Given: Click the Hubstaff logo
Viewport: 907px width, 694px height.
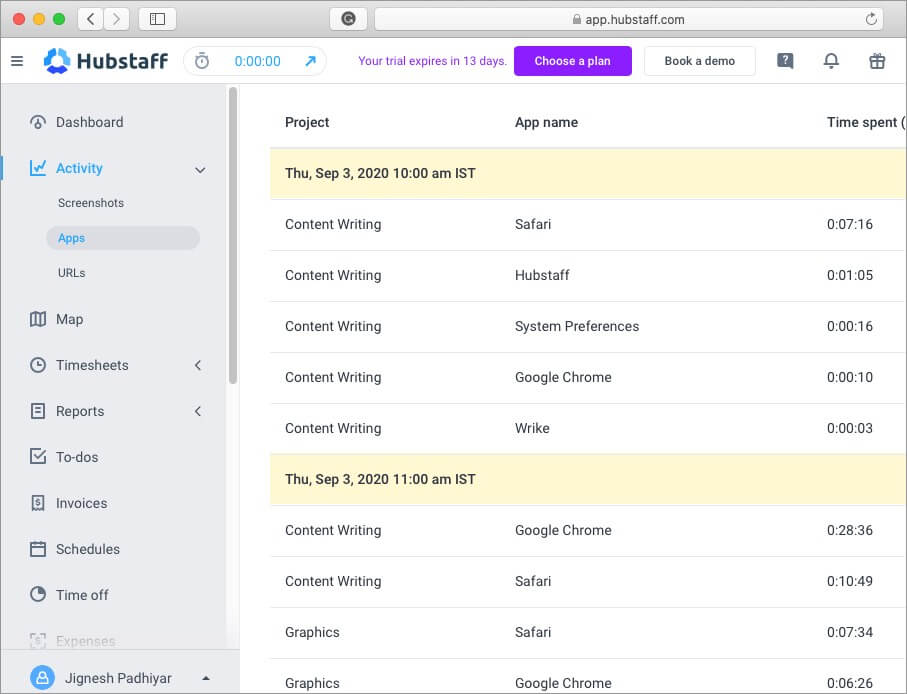Looking at the screenshot, I should tap(106, 61).
